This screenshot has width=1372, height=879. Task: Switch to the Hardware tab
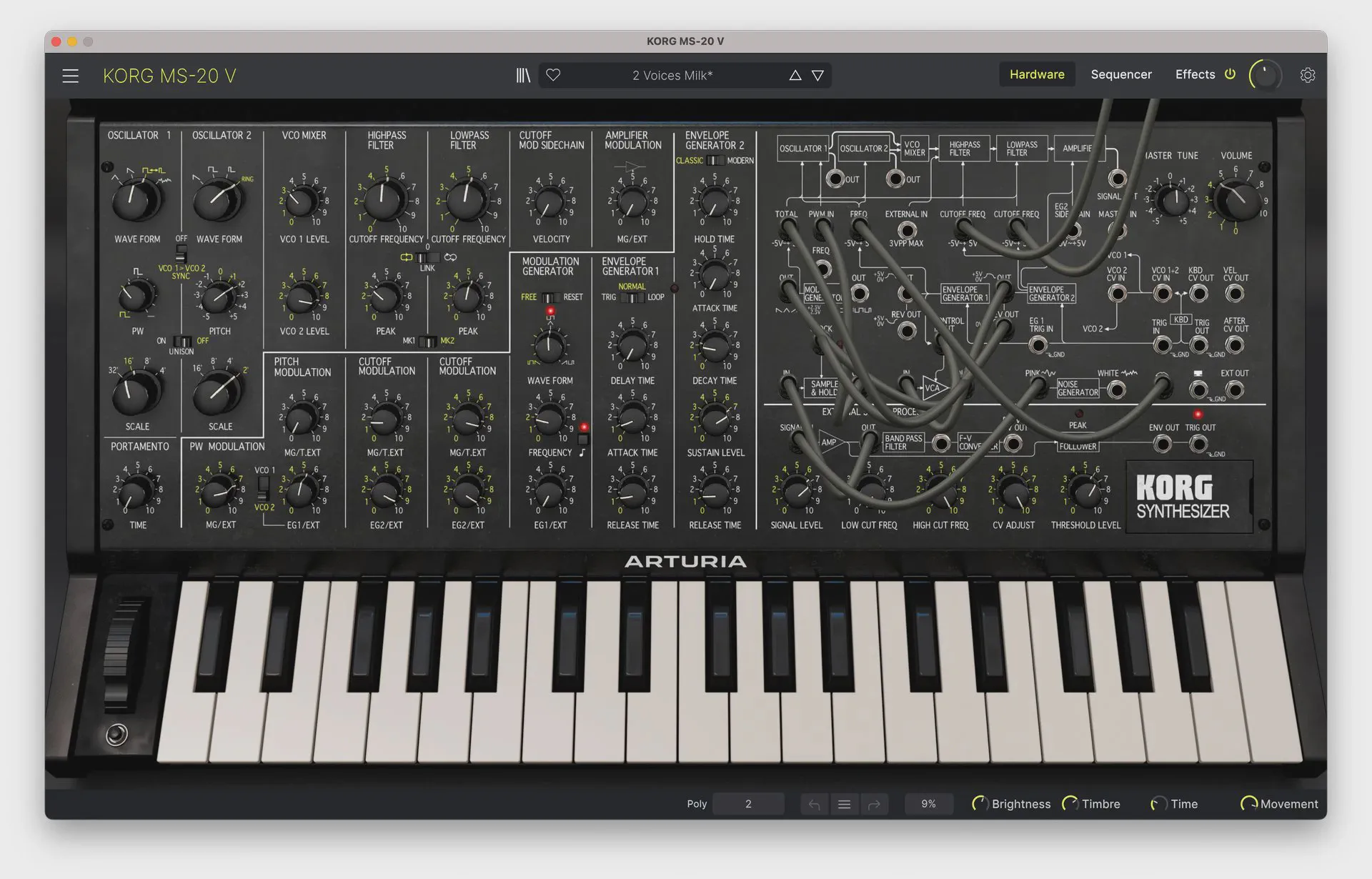(x=1036, y=74)
